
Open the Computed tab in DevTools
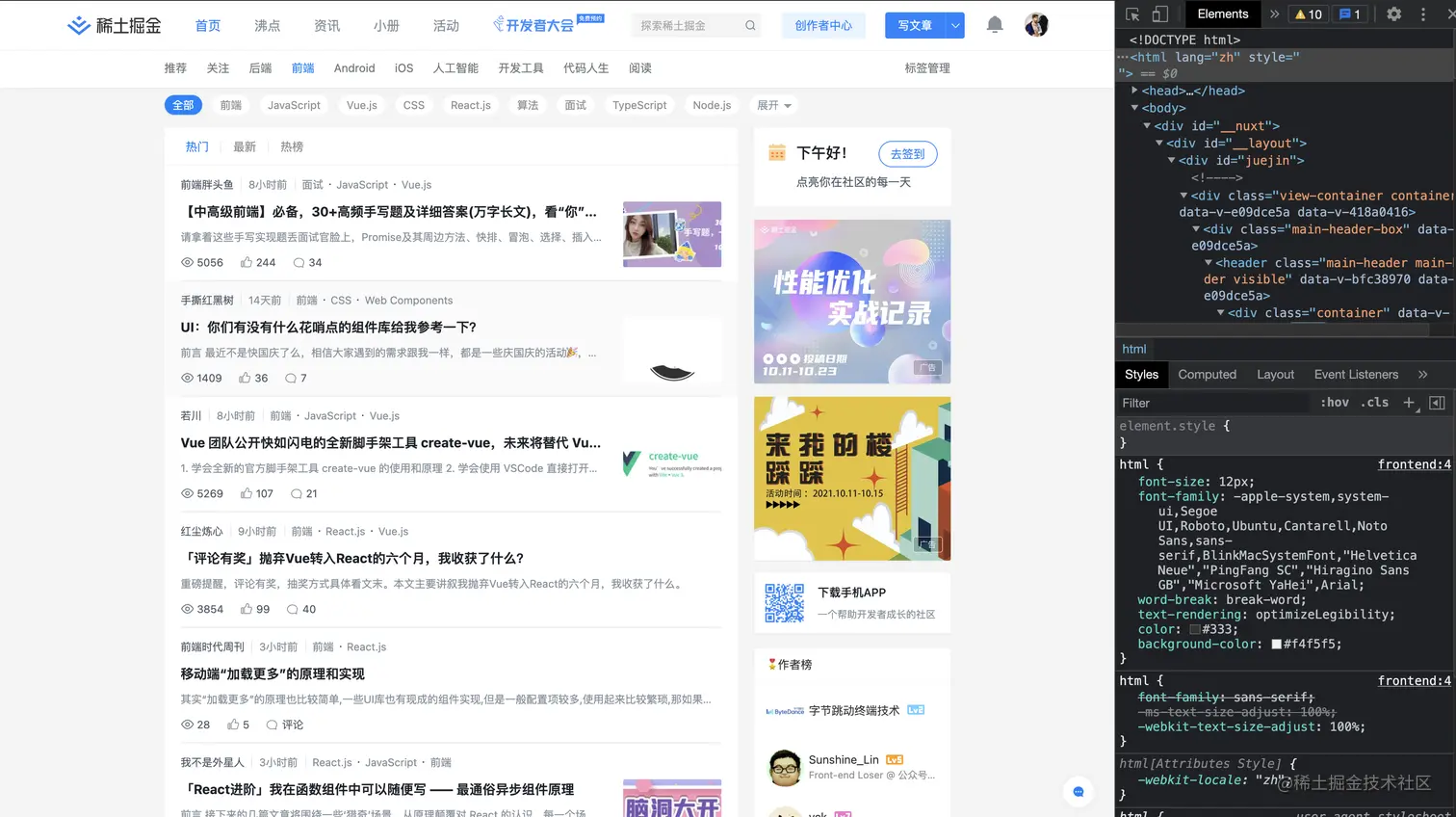point(1207,375)
